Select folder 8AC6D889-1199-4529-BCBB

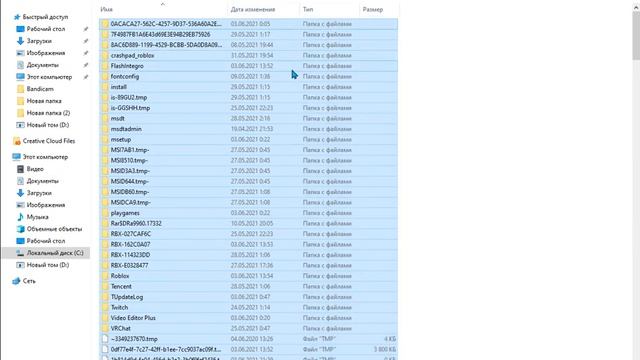[166, 45]
